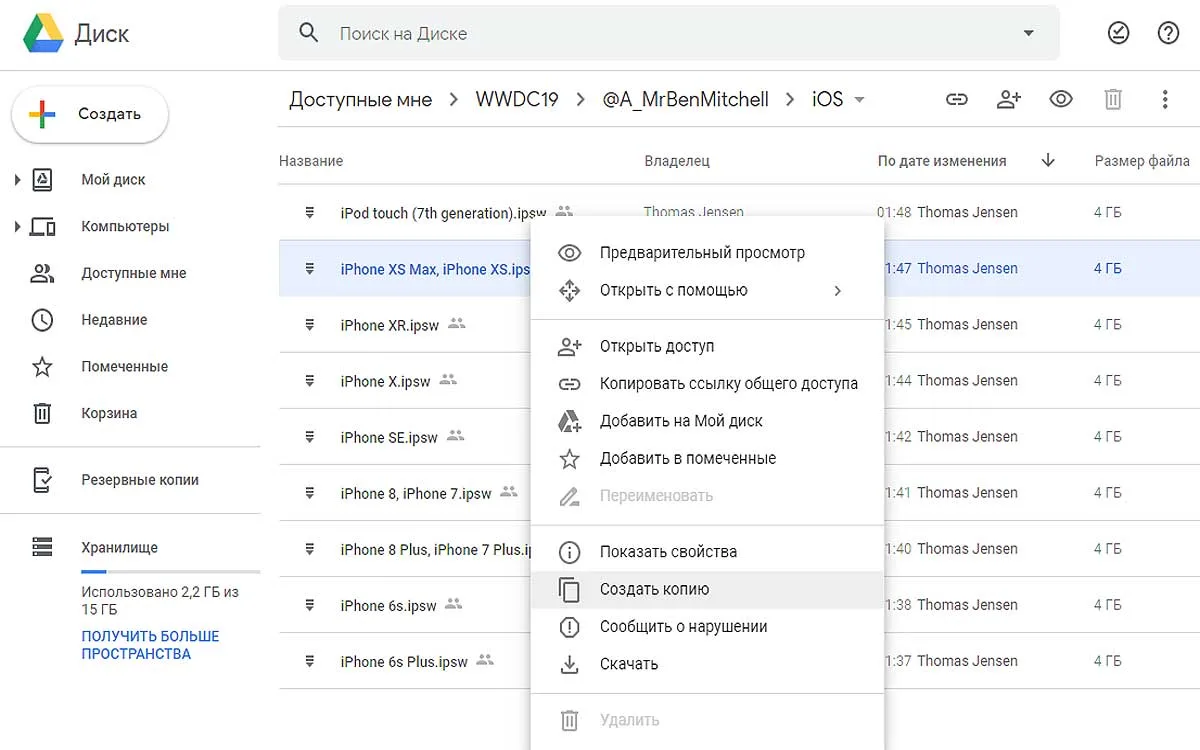The image size is (1200, 750).
Task: Open the help question mark icon
Action: 1168,33
